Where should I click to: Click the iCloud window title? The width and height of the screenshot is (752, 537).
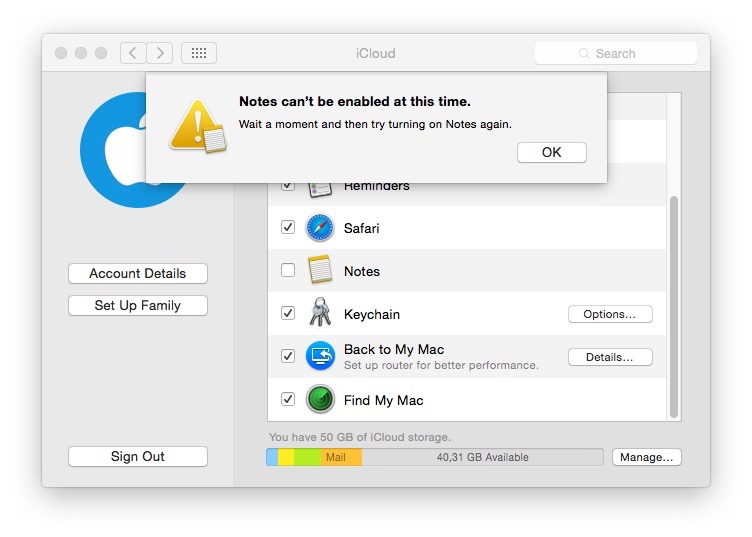[376, 53]
